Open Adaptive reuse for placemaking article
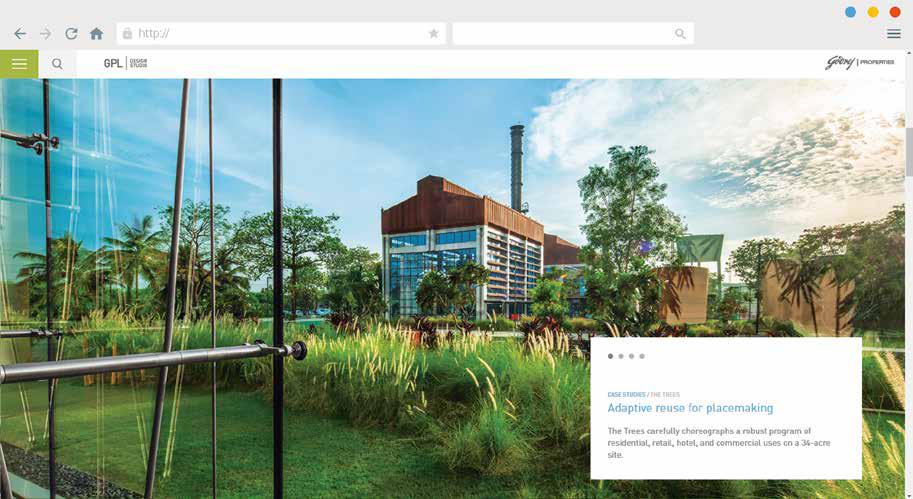This screenshot has height=499, width=913. tap(690, 408)
